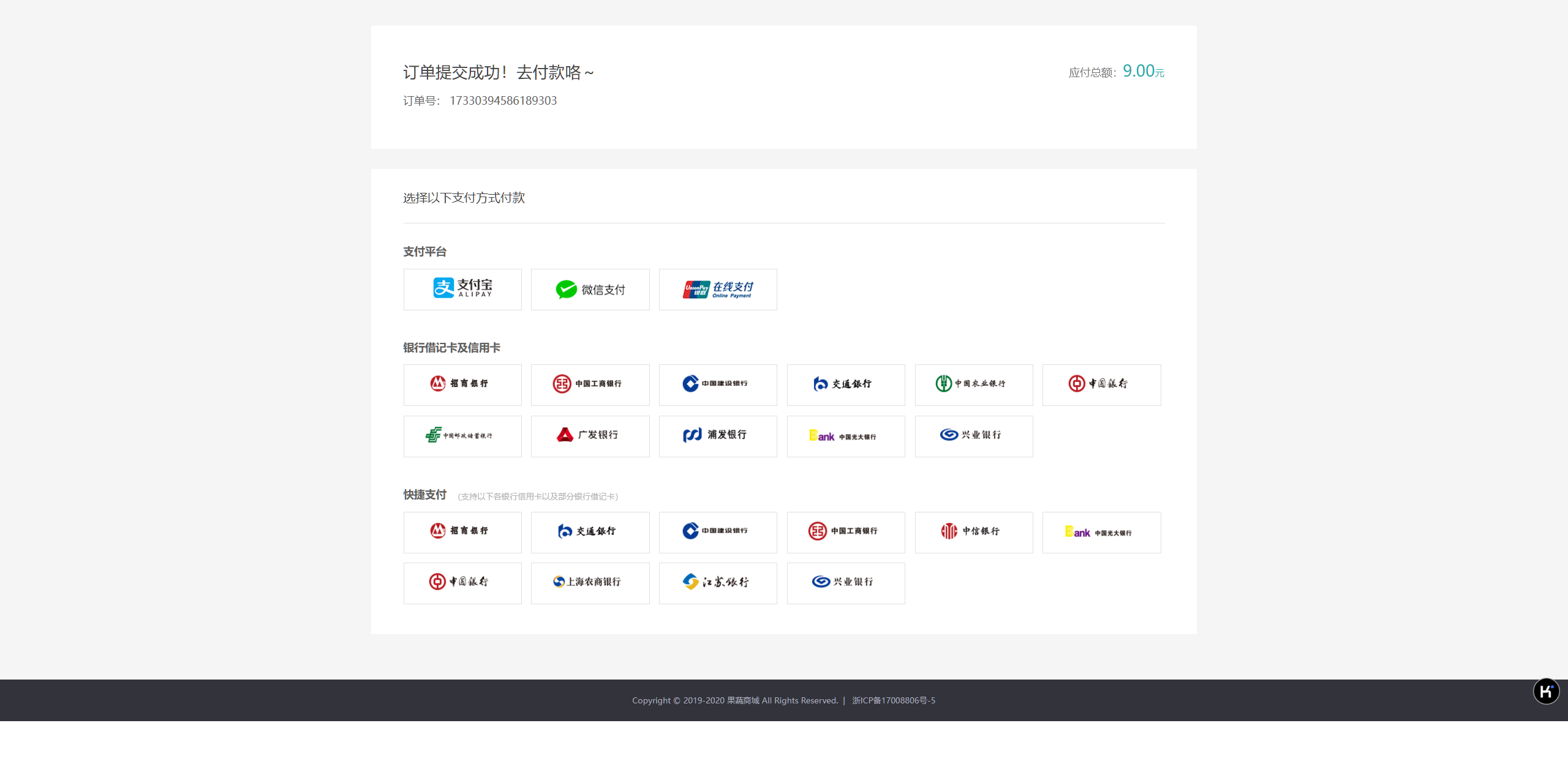1568x783 pixels.
Task: Select 广发银行 bank option
Action: pyautogui.click(x=590, y=436)
